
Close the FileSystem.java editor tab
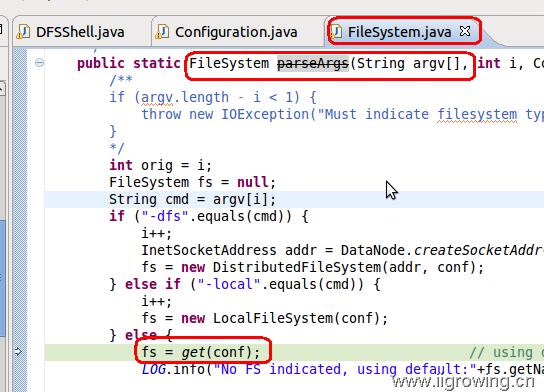click(x=465, y=31)
